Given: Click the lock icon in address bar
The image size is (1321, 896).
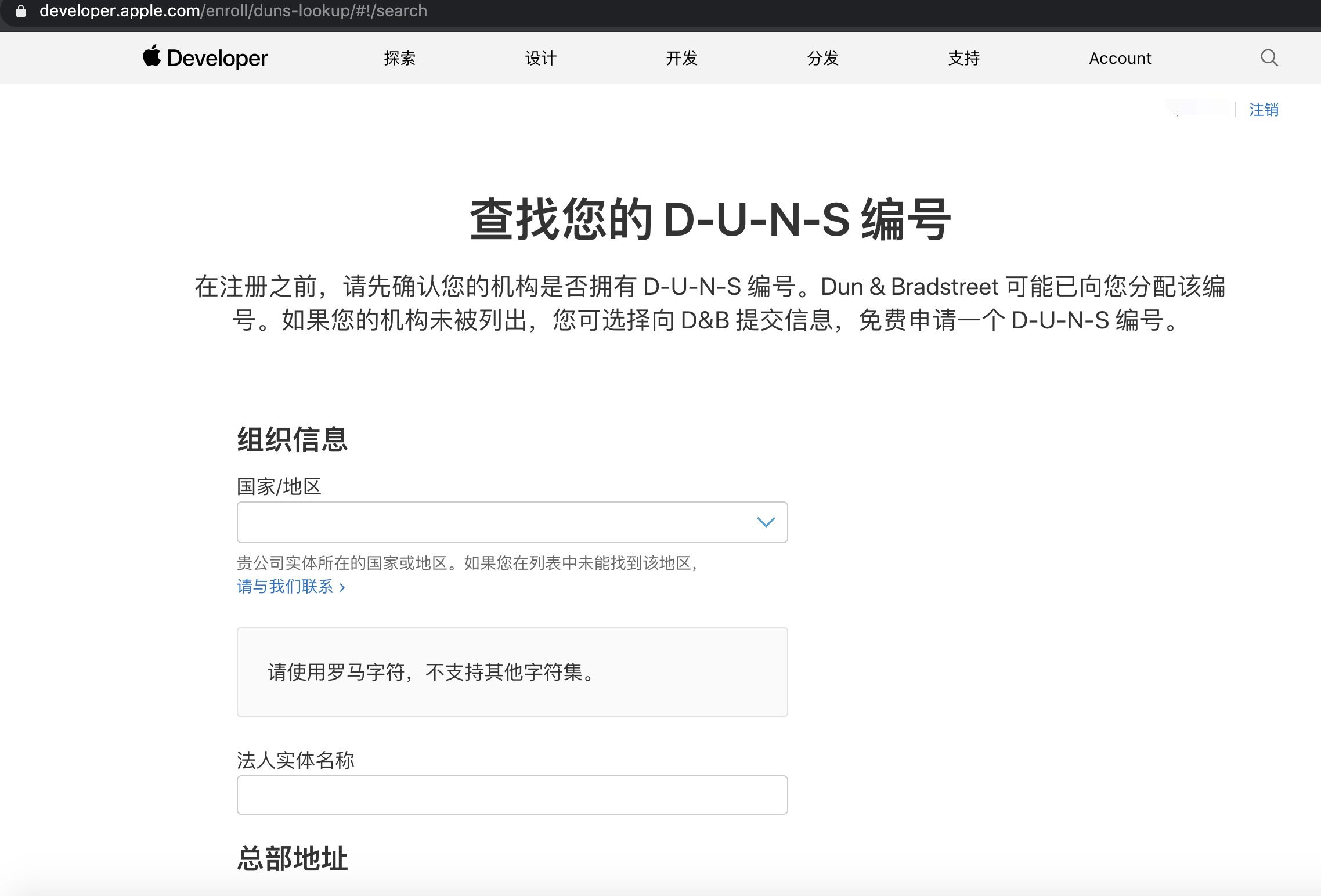Looking at the screenshot, I should tap(21, 11).
